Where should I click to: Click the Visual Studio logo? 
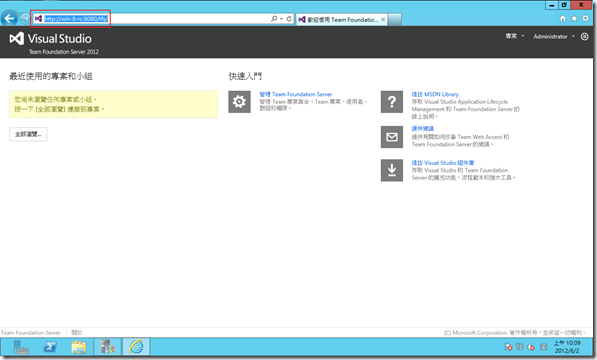(50, 38)
